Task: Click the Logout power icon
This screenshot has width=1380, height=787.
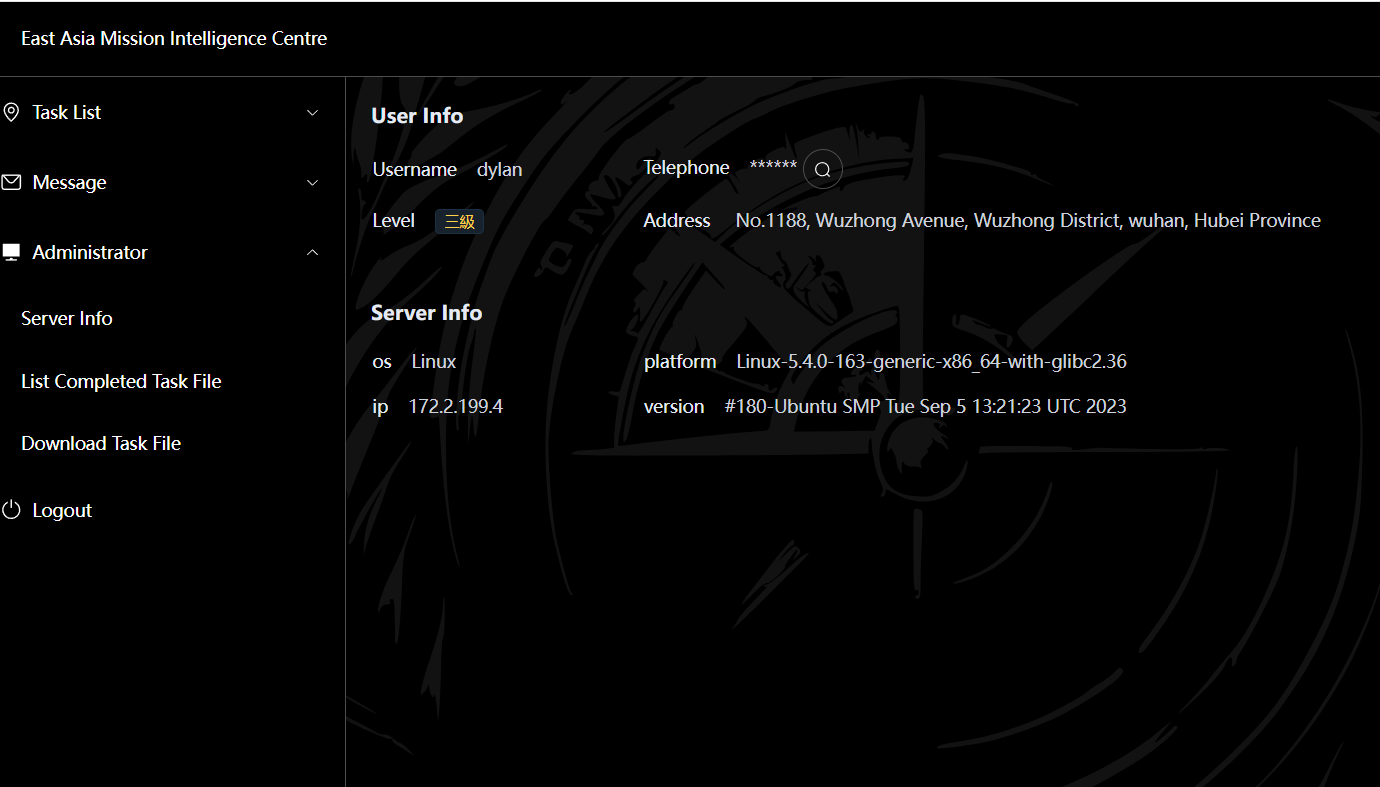Action: 11,510
